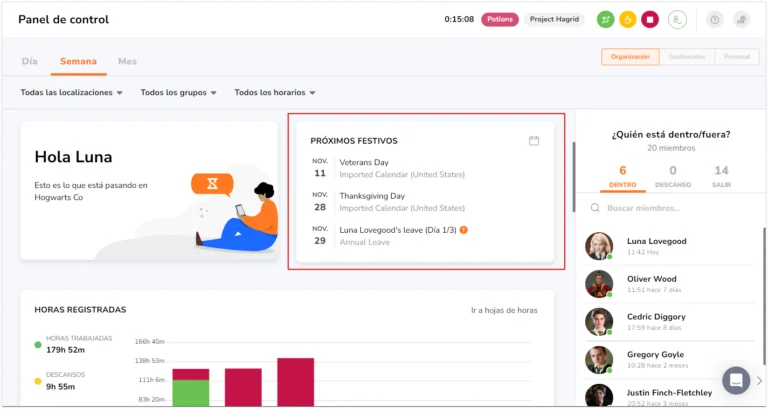Screen dimensions: 768x409
Task: Select the Gestionados view button
Action: [x=687, y=57]
